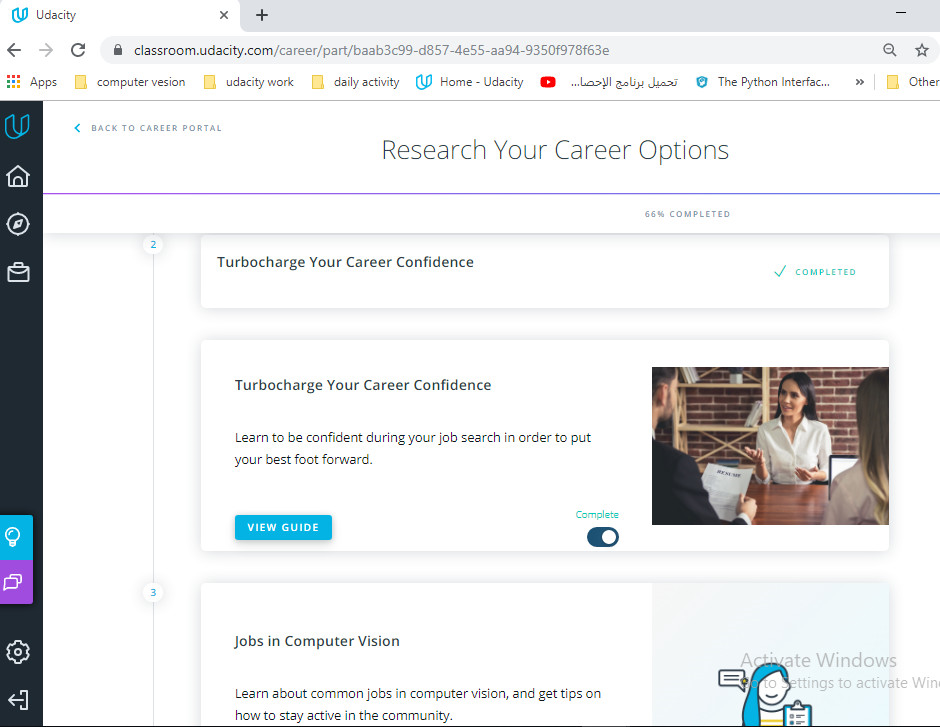Screen dimensions: 940x727
Task: Click BACK TO CAREER PORTAL link
Action: pyautogui.click(x=147, y=127)
